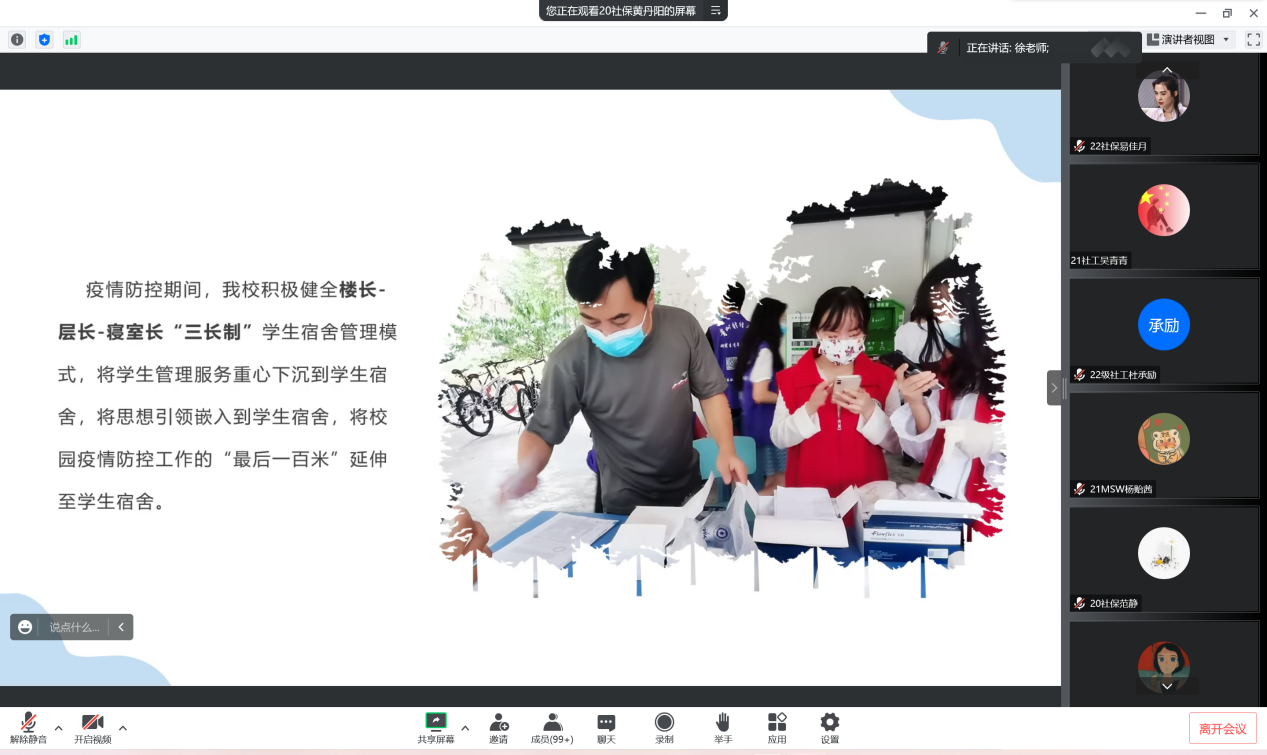This screenshot has width=1267, height=755.
Task: Open the 聊天 chat panel
Action: pyautogui.click(x=606, y=728)
